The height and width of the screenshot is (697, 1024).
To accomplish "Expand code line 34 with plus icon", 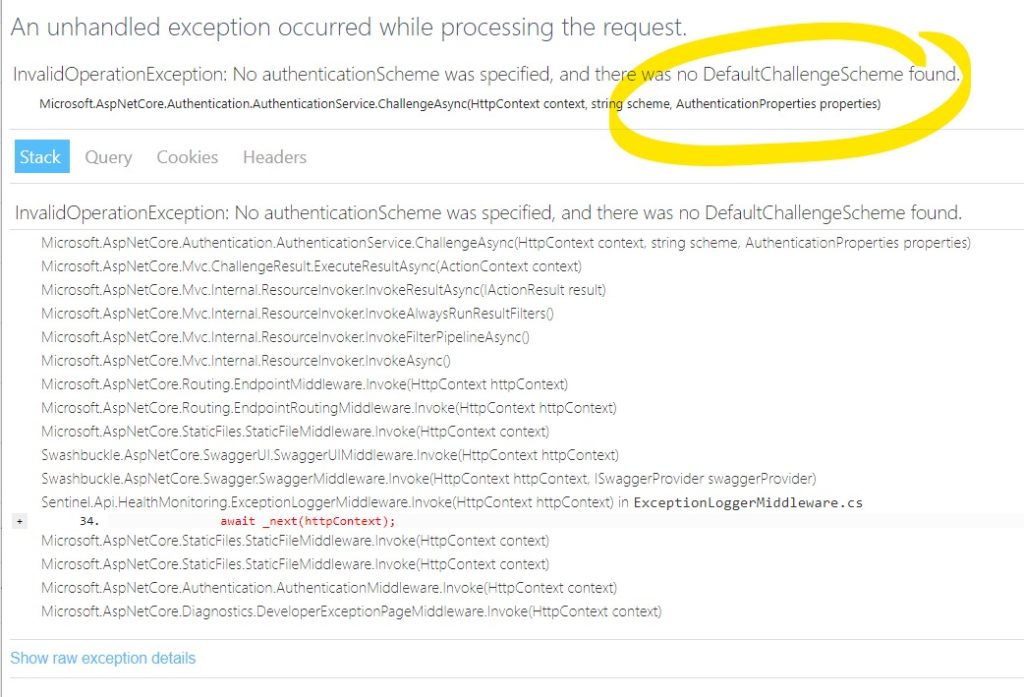I will tap(20, 521).
